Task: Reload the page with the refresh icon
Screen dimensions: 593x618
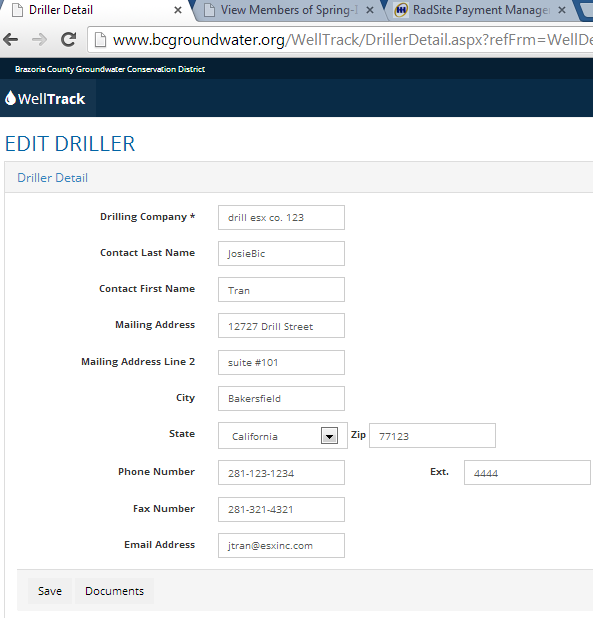Action: pyautogui.click(x=69, y=39)
